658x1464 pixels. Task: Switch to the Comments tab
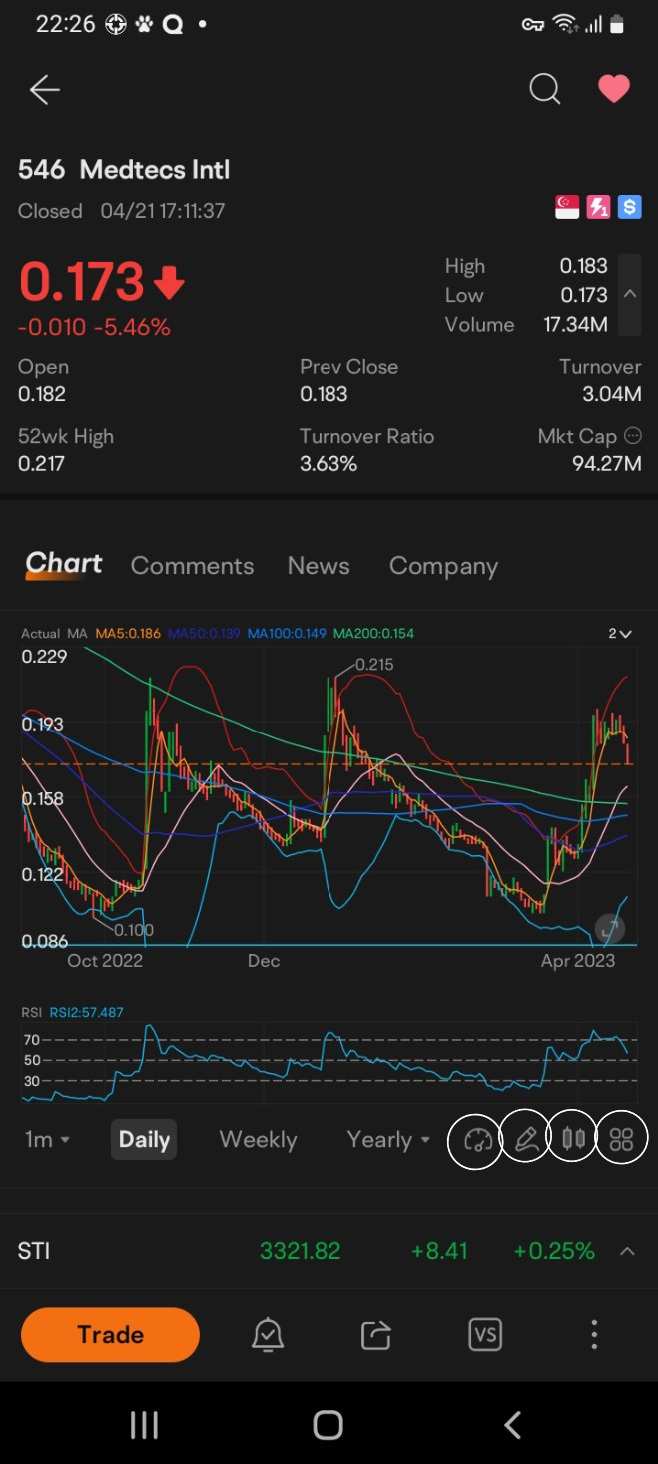click(192, 566)
